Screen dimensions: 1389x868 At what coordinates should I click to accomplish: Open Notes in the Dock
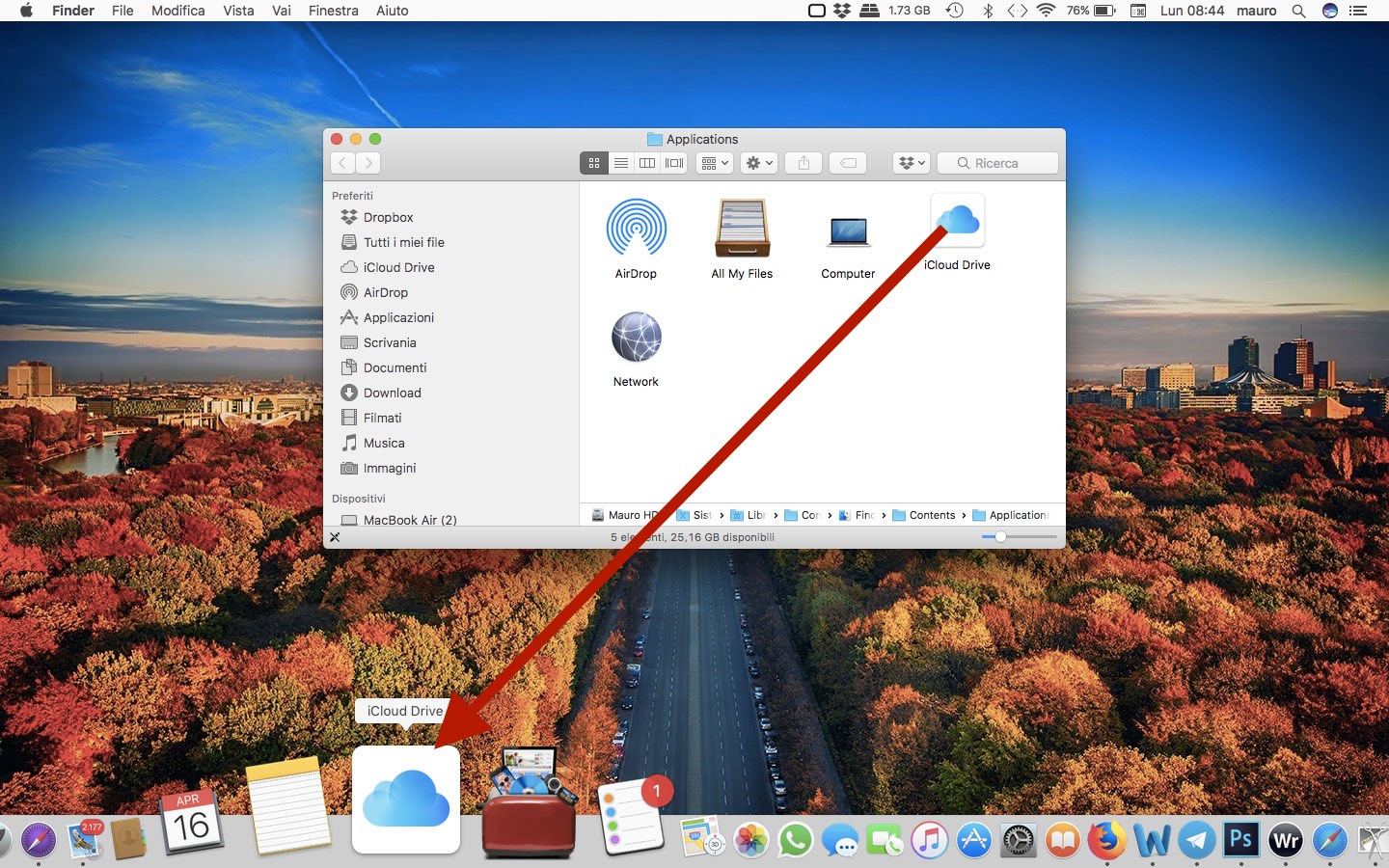tap(287, 806)
